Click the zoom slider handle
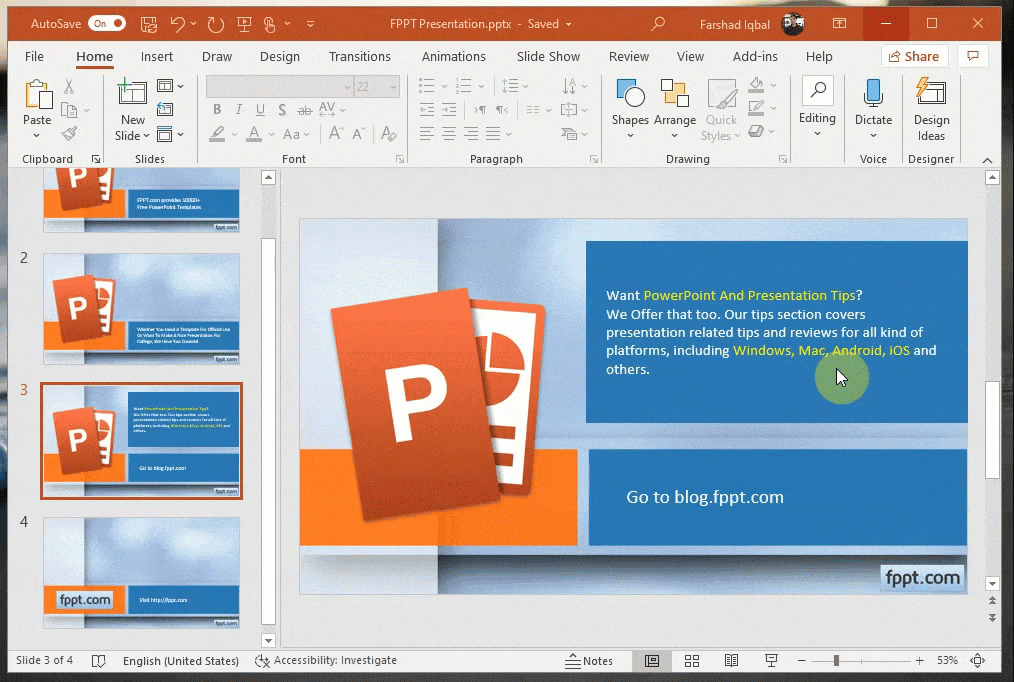 pyautogui.click(x=836, y=661)
